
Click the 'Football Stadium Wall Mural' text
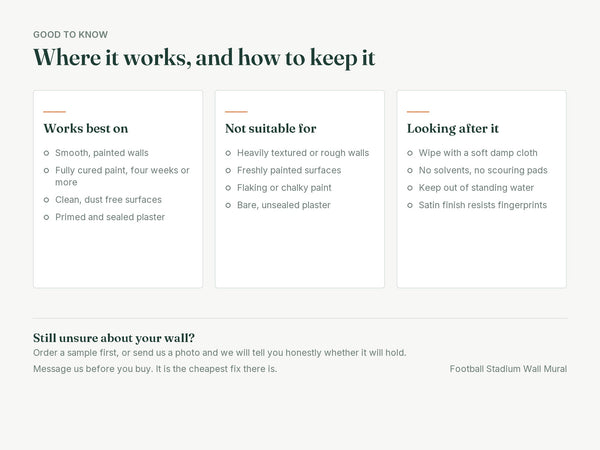coord(508,369)
